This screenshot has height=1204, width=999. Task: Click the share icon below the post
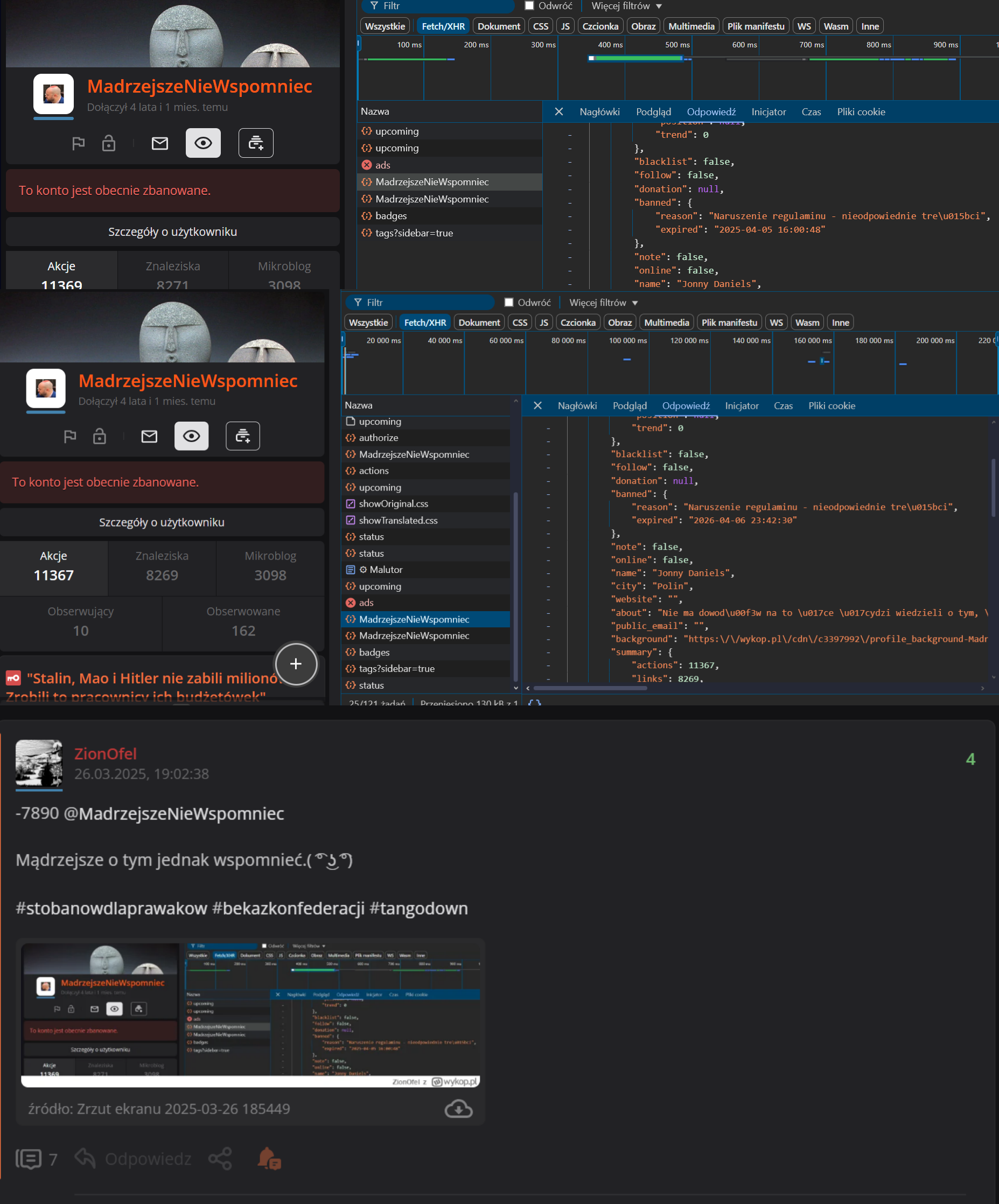[220, 1159]
